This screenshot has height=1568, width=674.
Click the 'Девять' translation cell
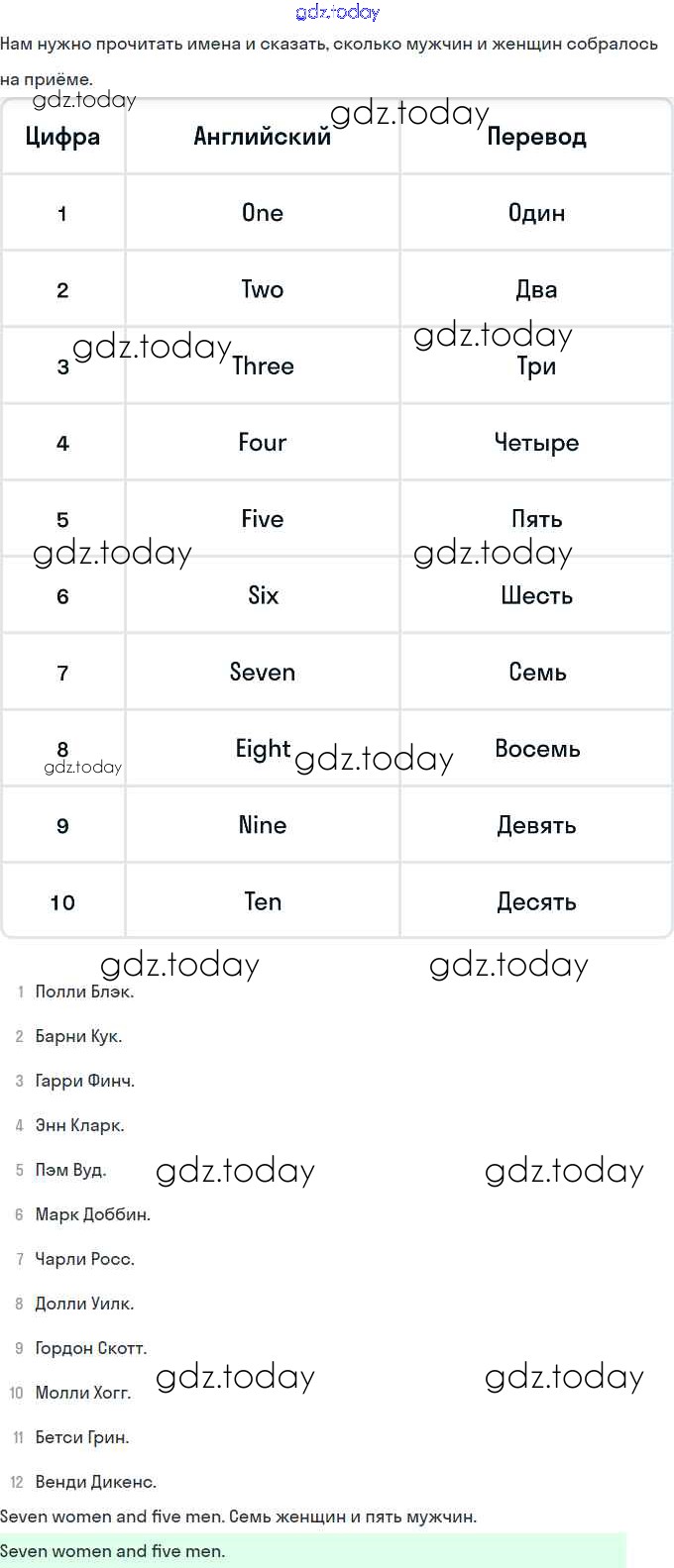[x=536, y=825]
